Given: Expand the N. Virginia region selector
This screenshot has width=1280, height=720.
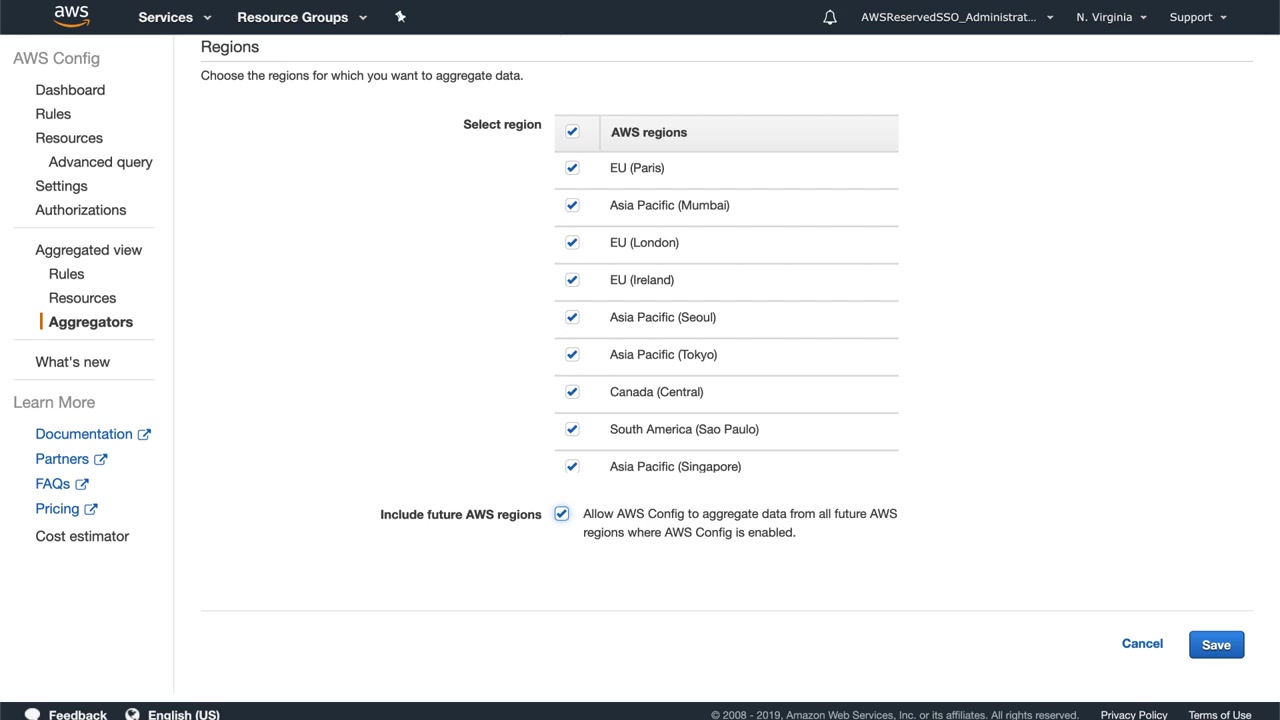Looking at the screenshot, I should (x=1111, y=17).
